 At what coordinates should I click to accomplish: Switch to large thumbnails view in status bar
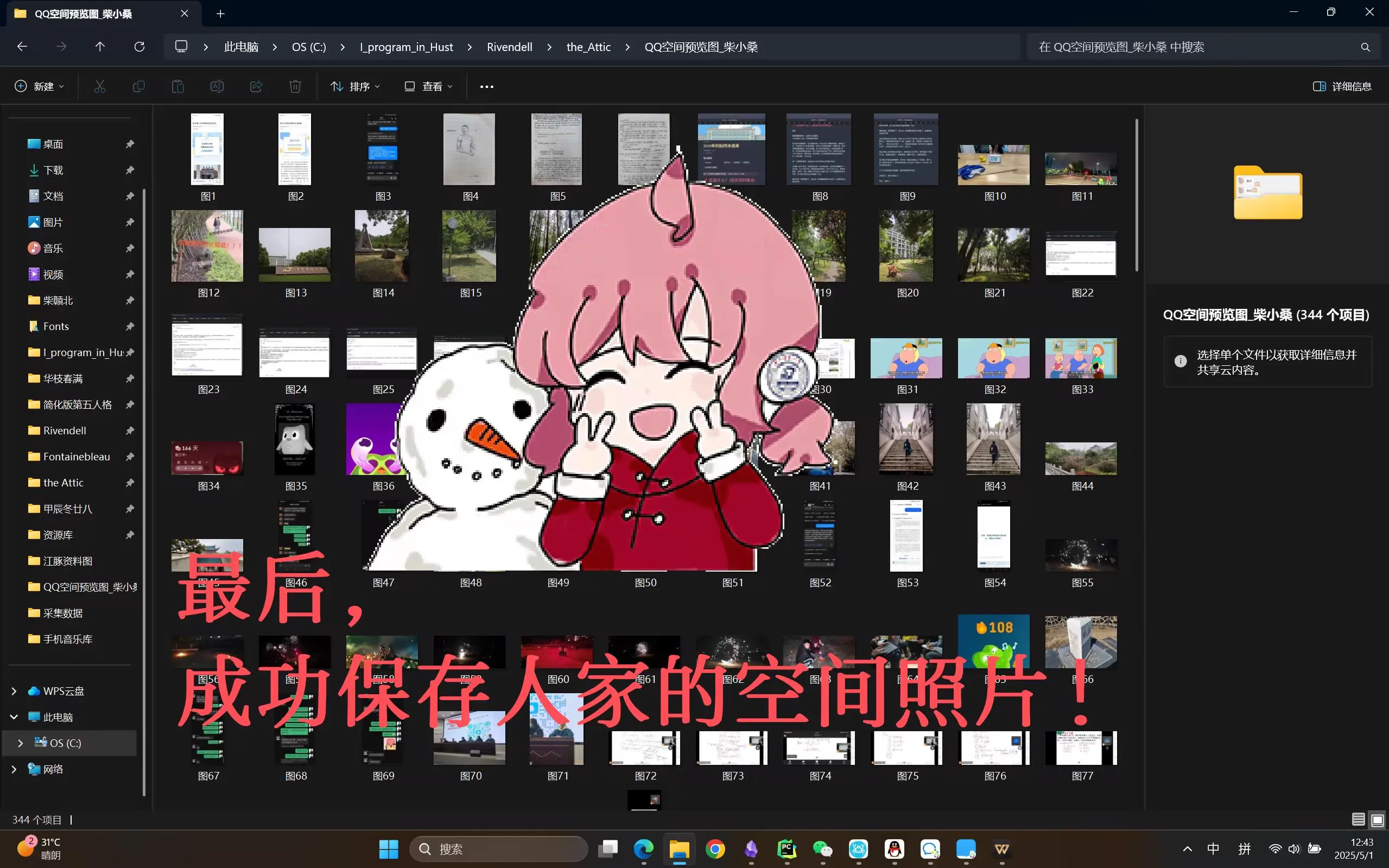pos(1377,819)
